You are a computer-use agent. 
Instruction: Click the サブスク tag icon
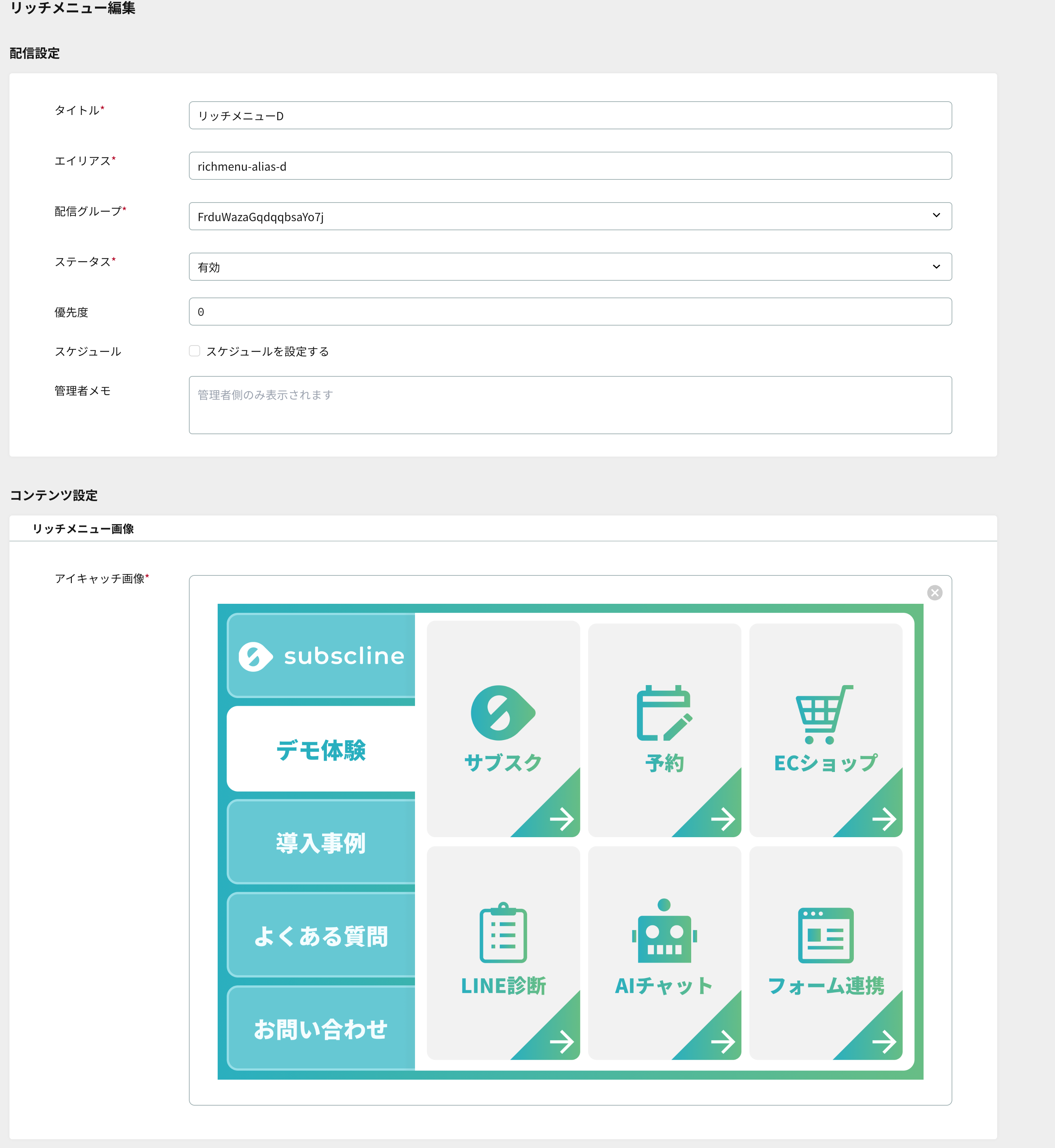pos(503,712)
